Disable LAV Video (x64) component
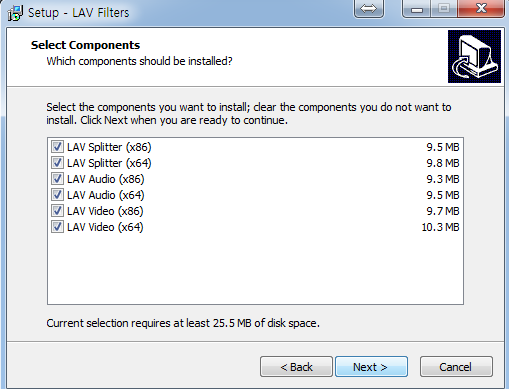The image size is (509, 389). click(57, 227)
